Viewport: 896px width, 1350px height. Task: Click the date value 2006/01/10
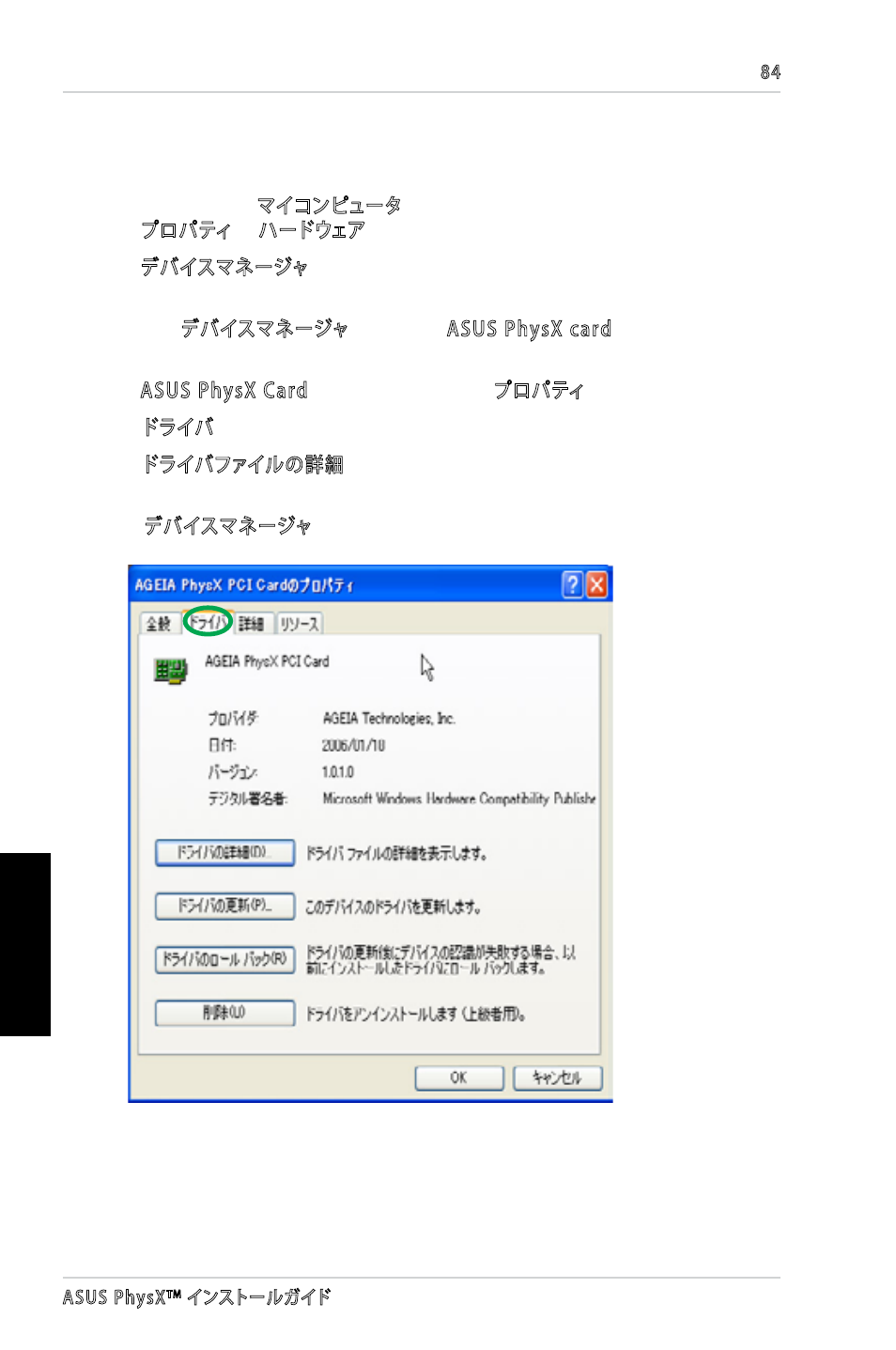click(x=353, y=745)
